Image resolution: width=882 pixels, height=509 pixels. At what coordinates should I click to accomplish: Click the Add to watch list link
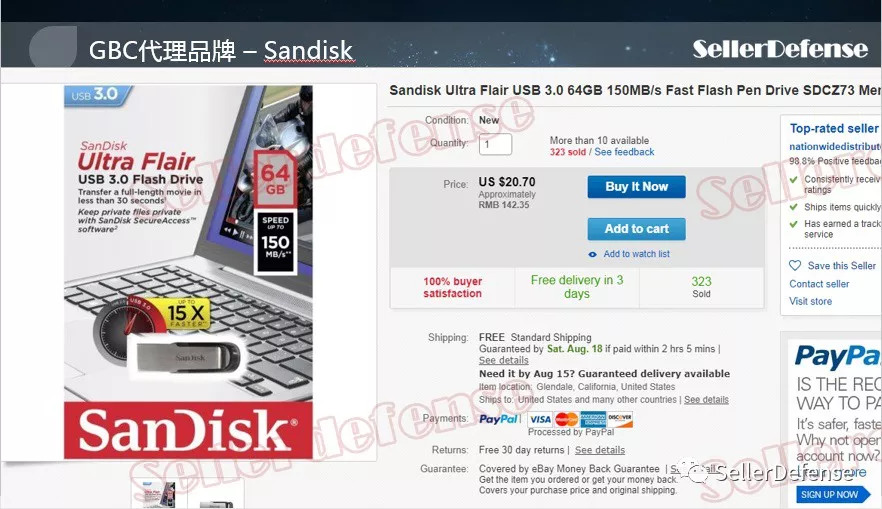coord(636,254)
